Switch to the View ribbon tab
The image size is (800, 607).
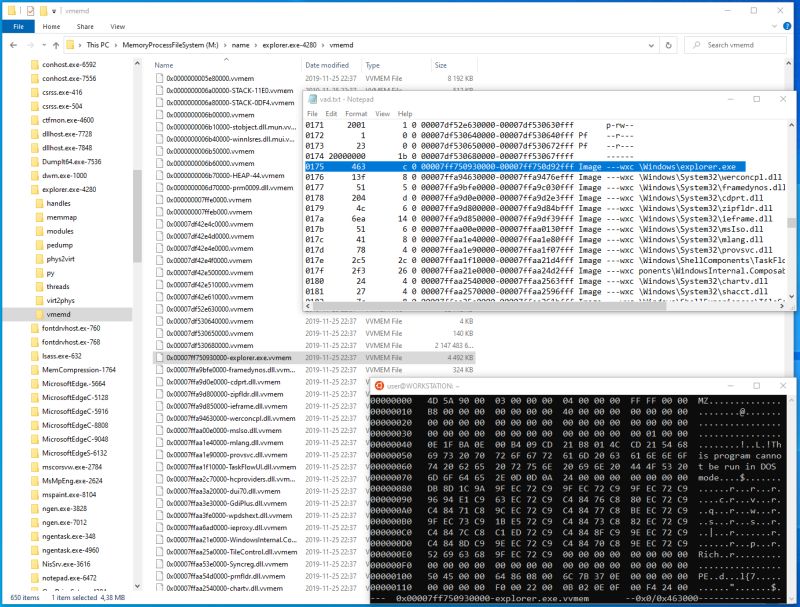117,27
